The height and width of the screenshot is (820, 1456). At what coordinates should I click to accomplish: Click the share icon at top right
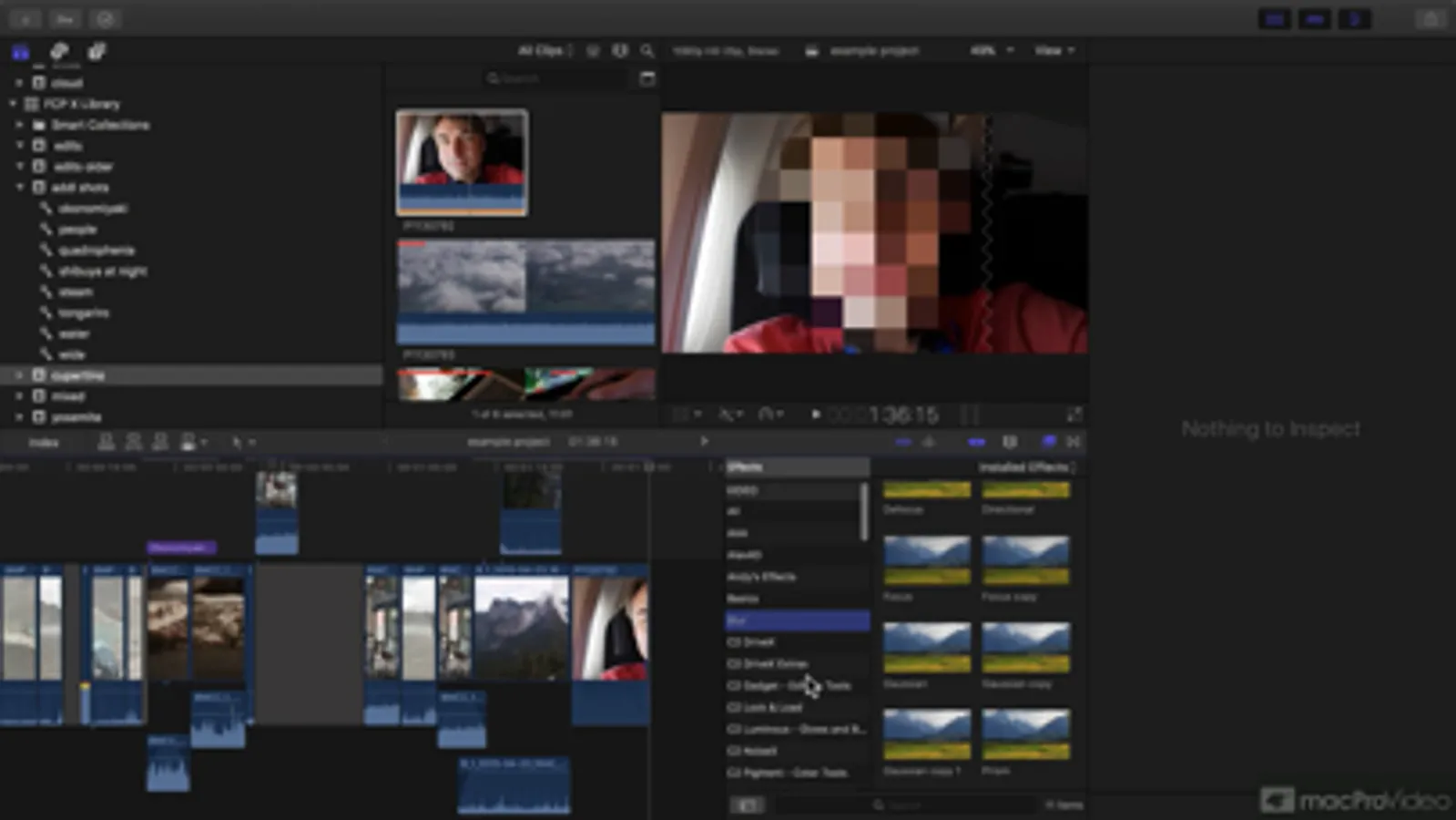tap(1431, 19)
